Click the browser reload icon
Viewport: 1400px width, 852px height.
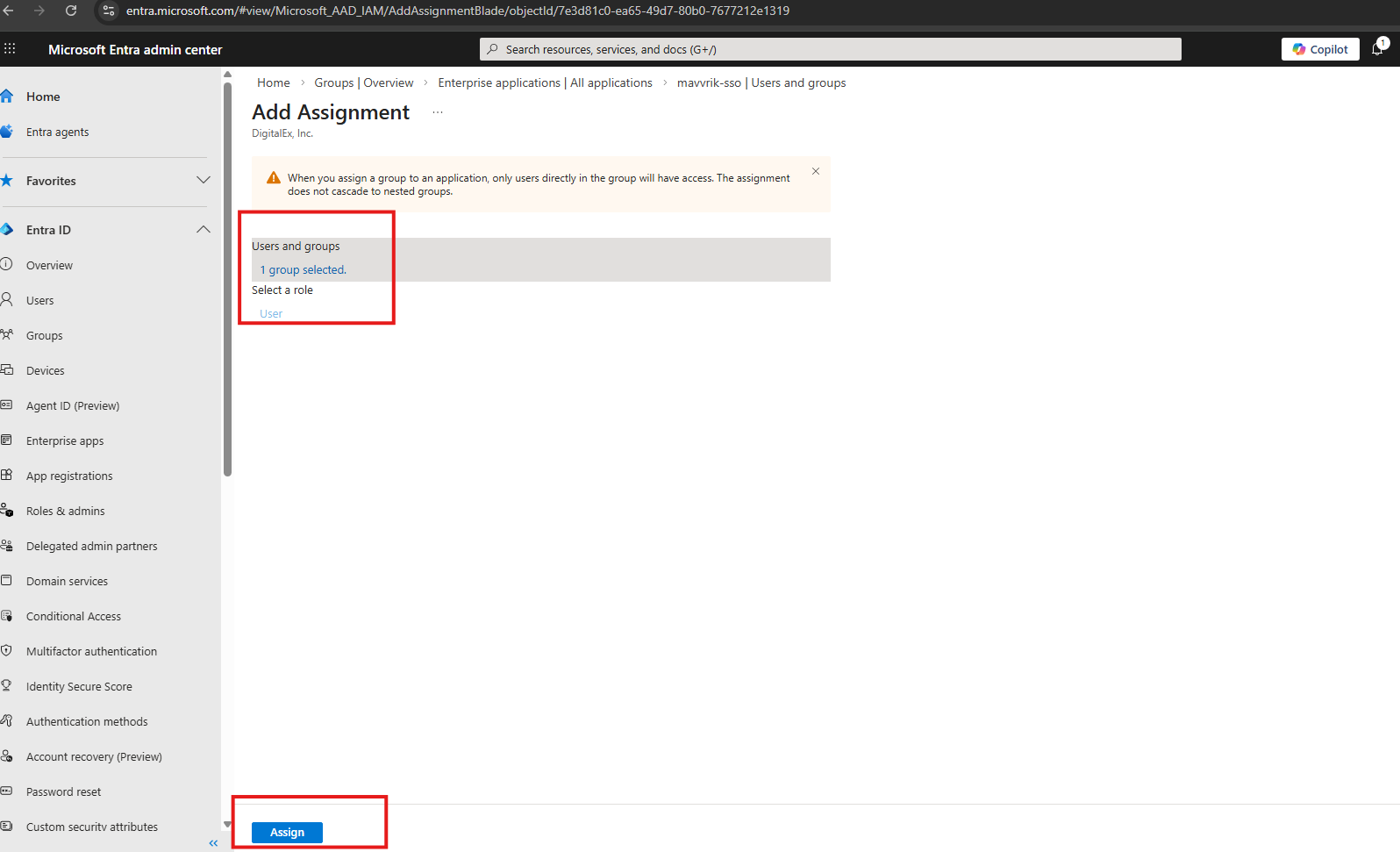71,11
